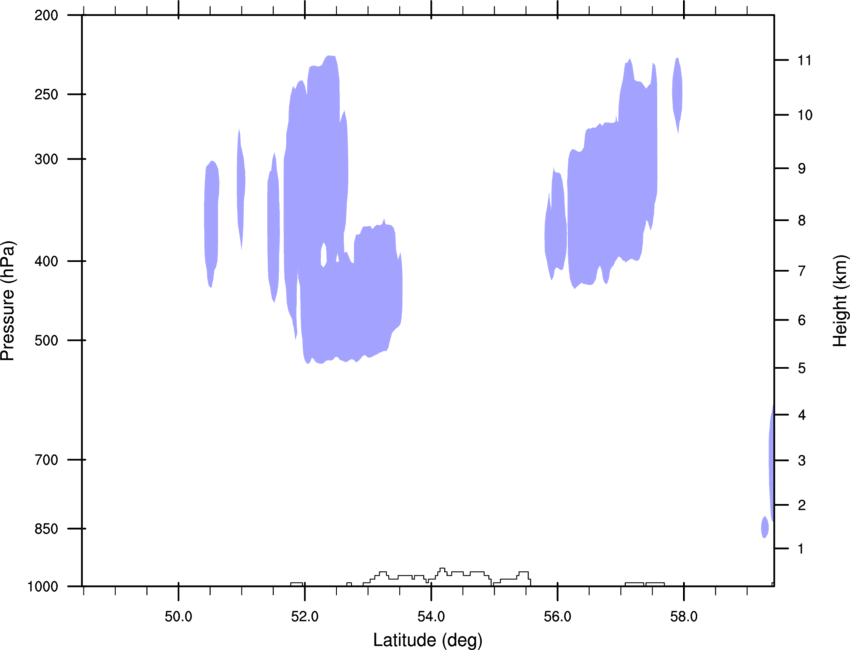
Task: Click the 7 km height label
Action: coord(802,271)
